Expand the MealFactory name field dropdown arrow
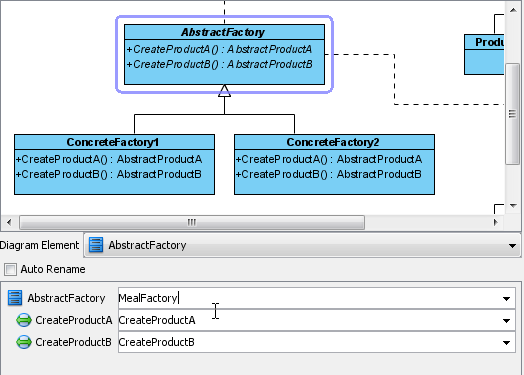 (x=507, y=298)
